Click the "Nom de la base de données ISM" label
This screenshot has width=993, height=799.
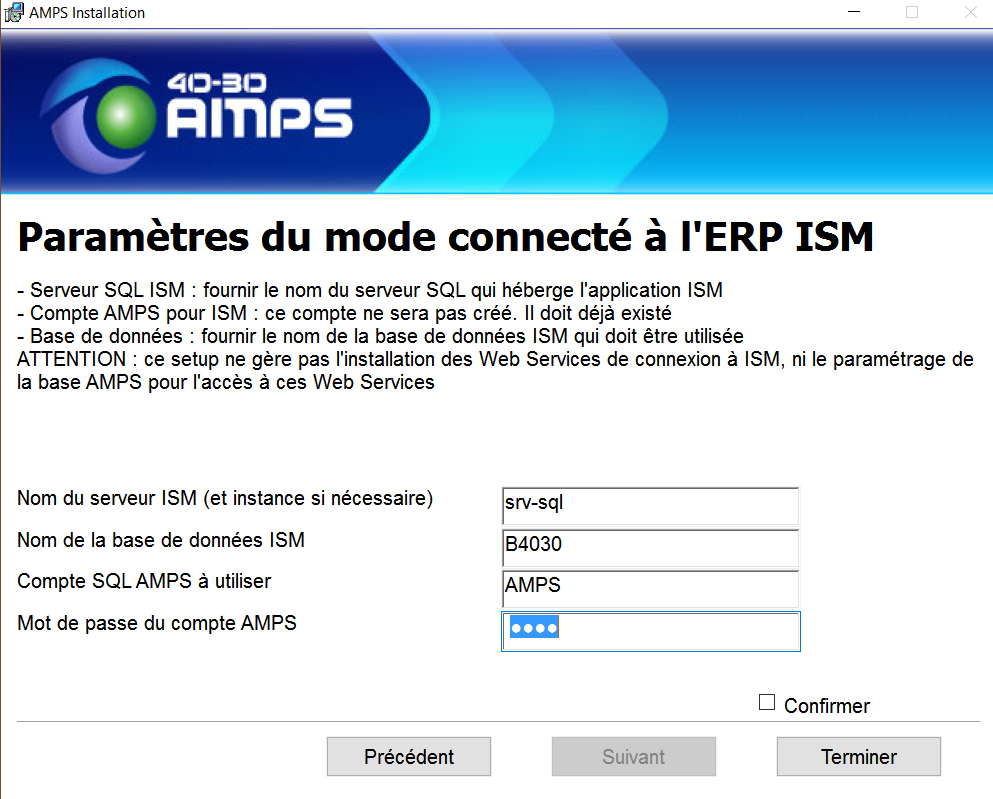click(161, 540)
